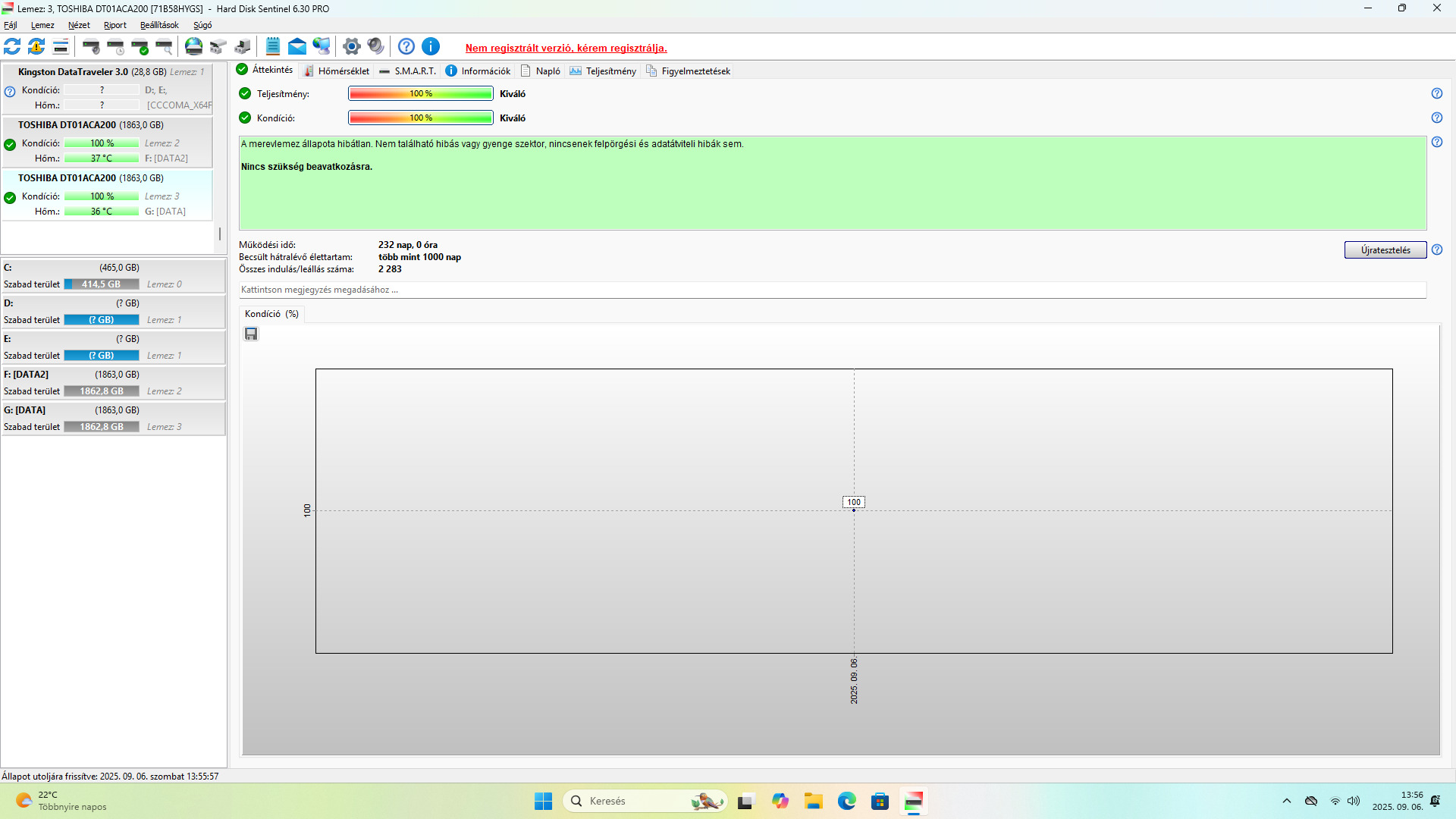The width and height of the screenshot is (1456, 819).
Task: Click the unregistered version registration link
Action: (x=566, y=48)
